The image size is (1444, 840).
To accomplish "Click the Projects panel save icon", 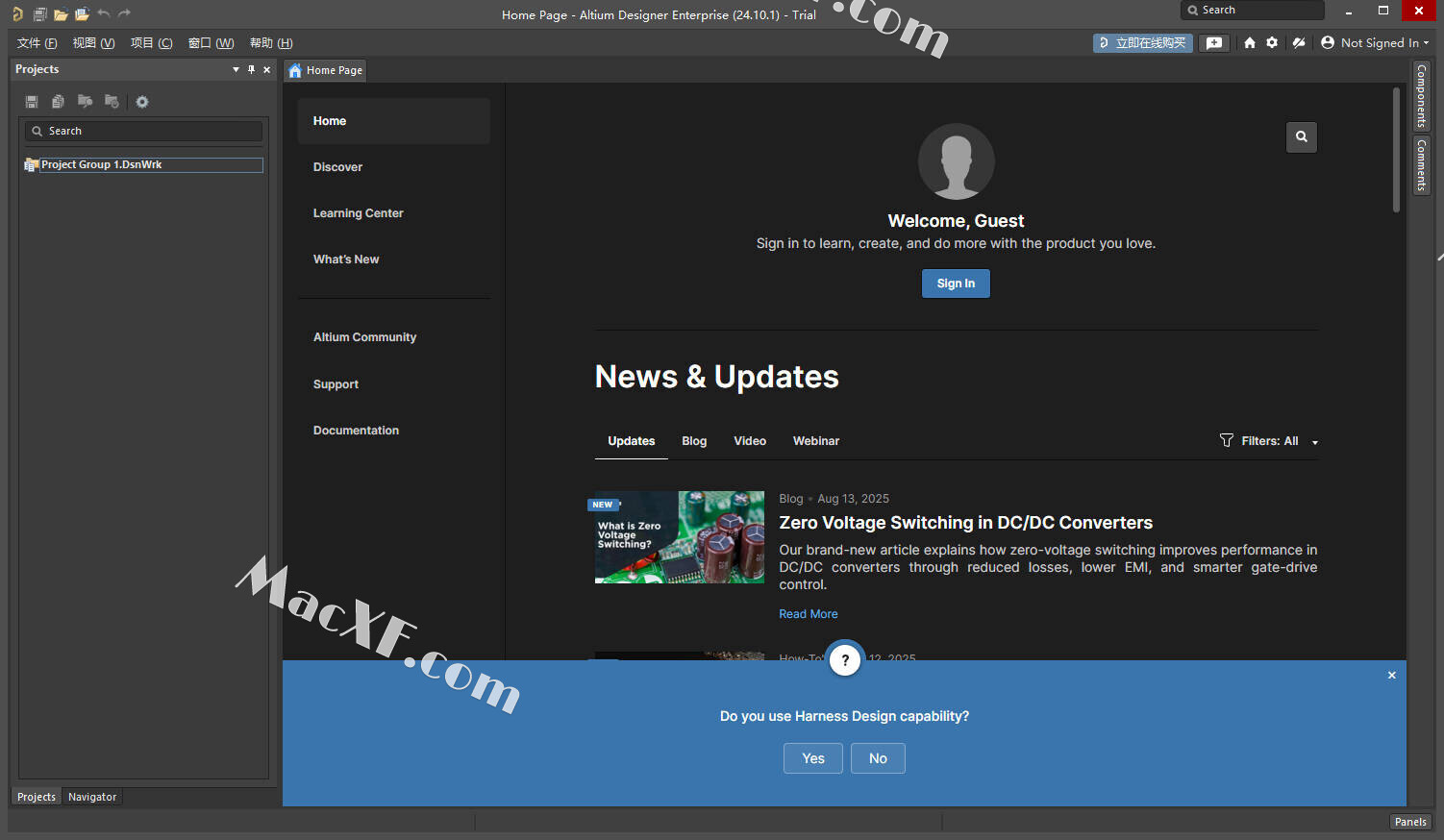I will [x=32, y=102].
